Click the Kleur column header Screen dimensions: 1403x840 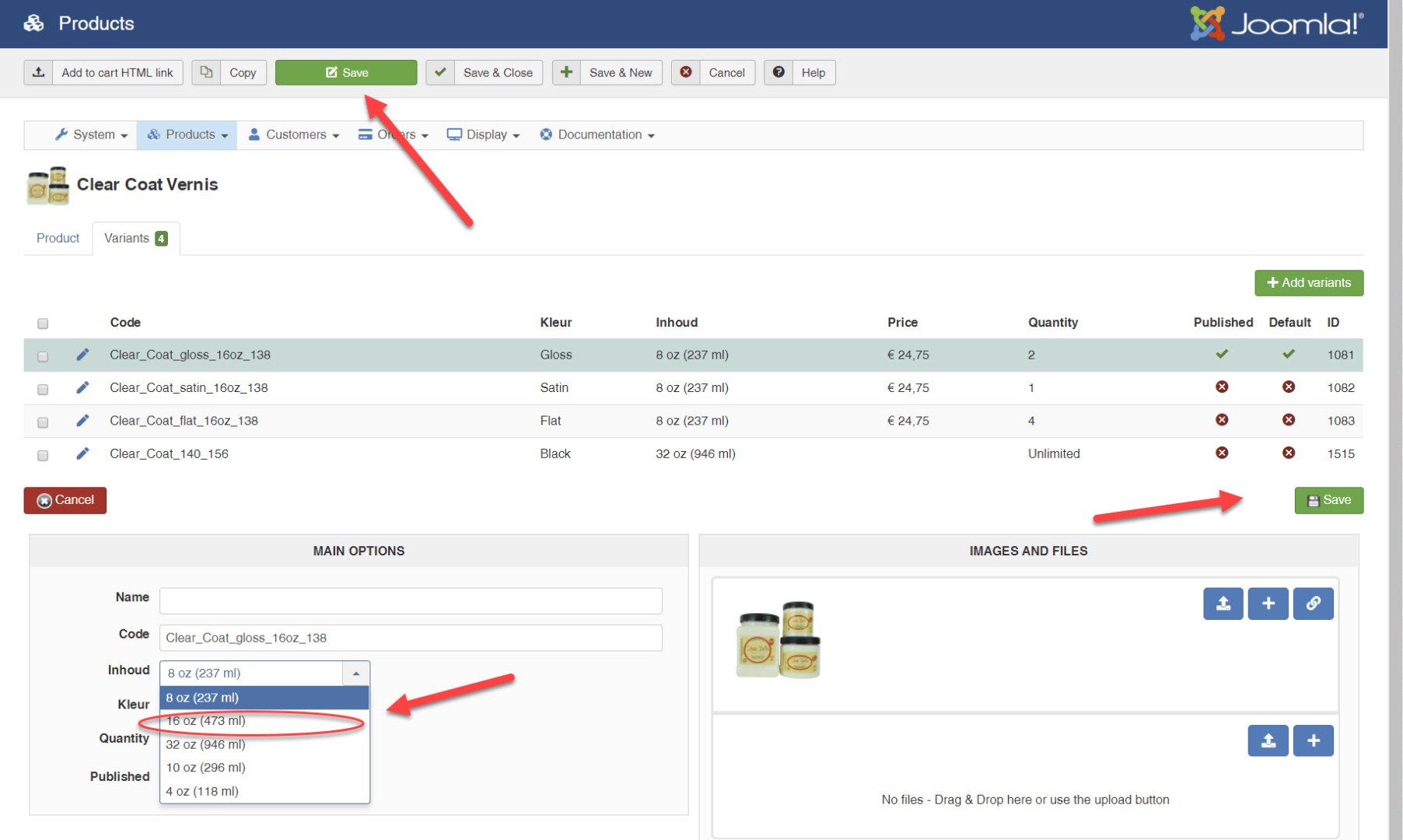click(x=556, y=322)
